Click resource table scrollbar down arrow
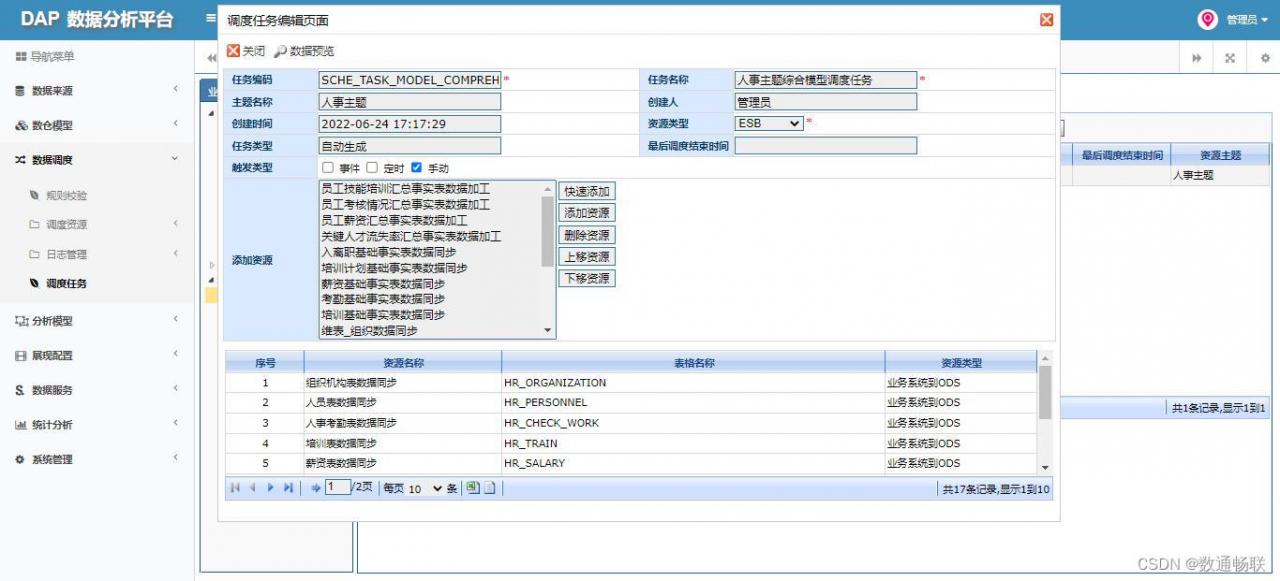 [1045, 467]
